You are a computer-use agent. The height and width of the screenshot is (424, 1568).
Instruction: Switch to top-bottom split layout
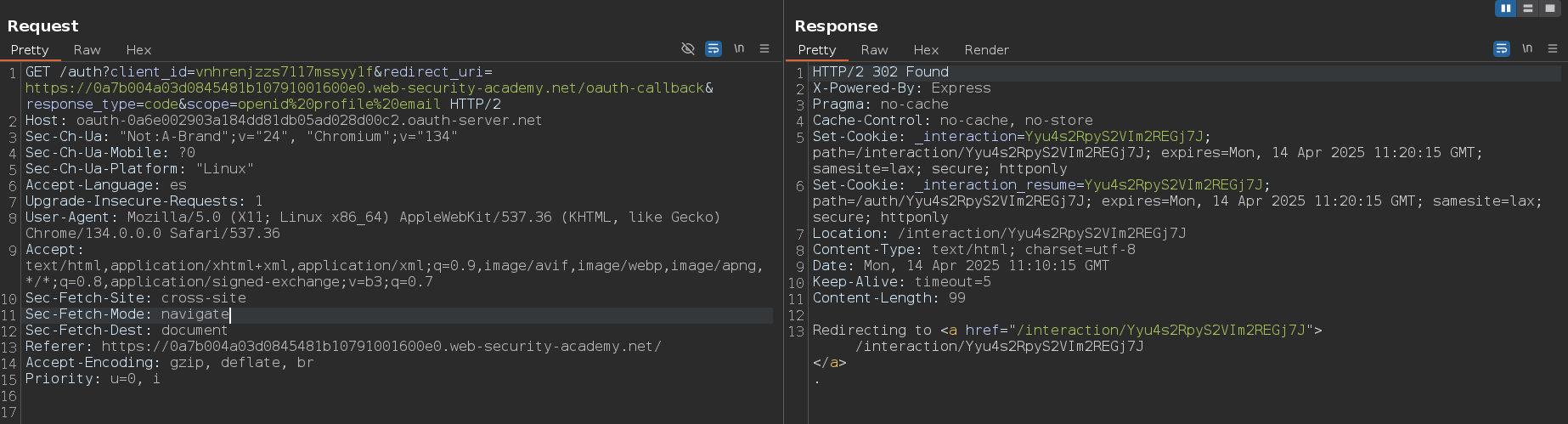(1528, 8)
